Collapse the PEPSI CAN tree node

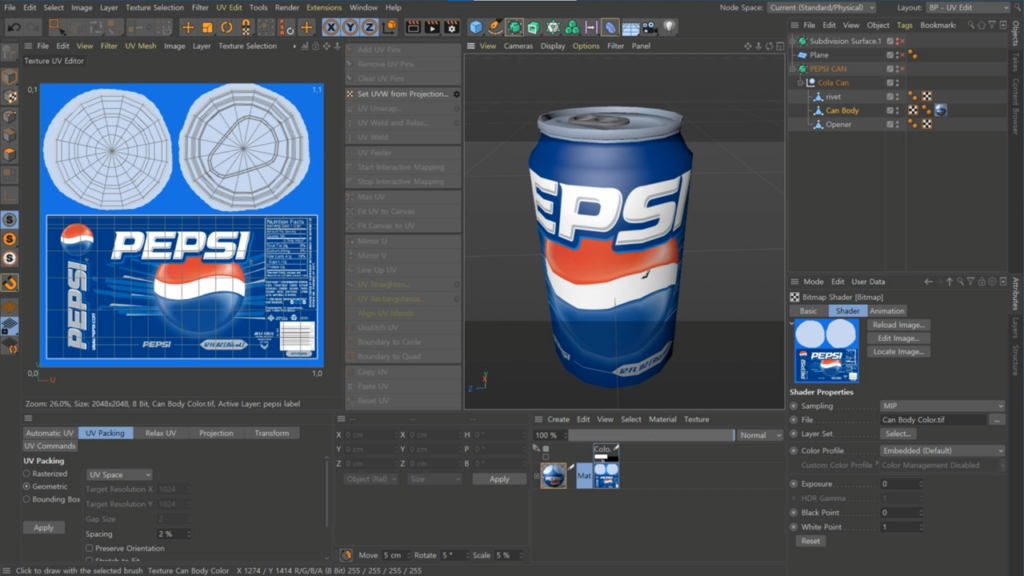pos(793,69)
